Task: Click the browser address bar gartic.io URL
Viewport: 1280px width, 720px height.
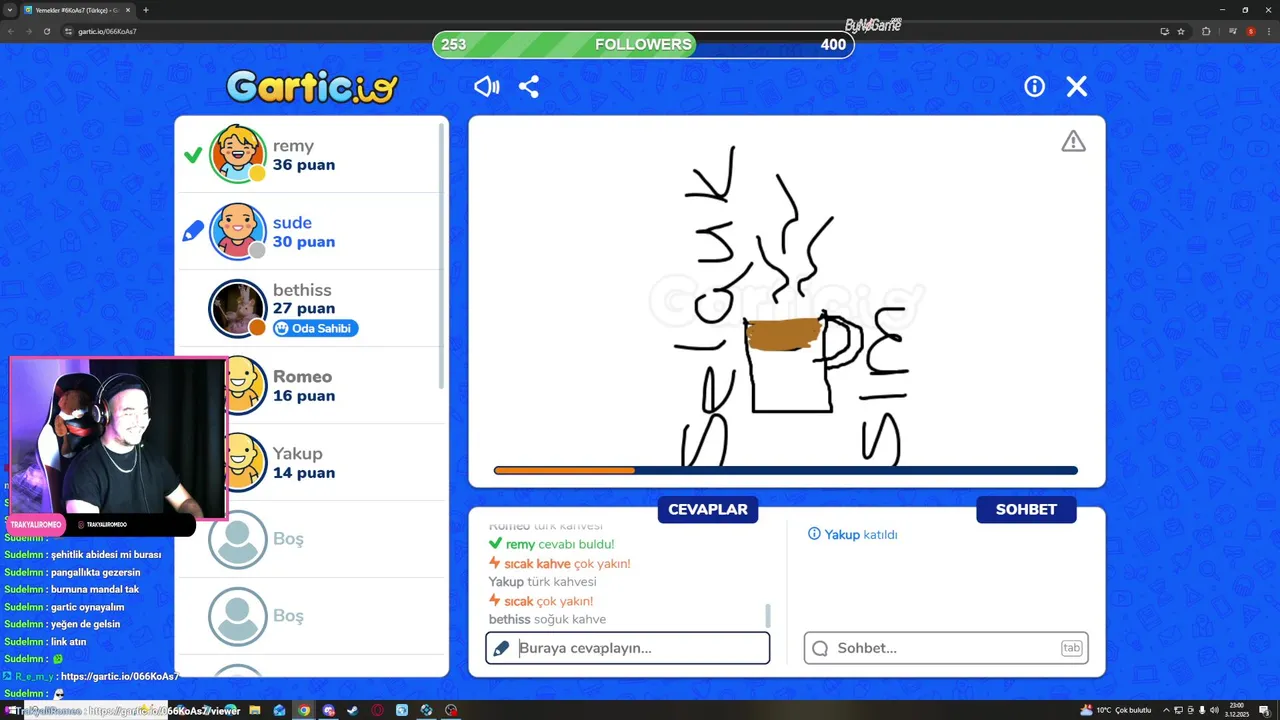Action: [107, 31]
